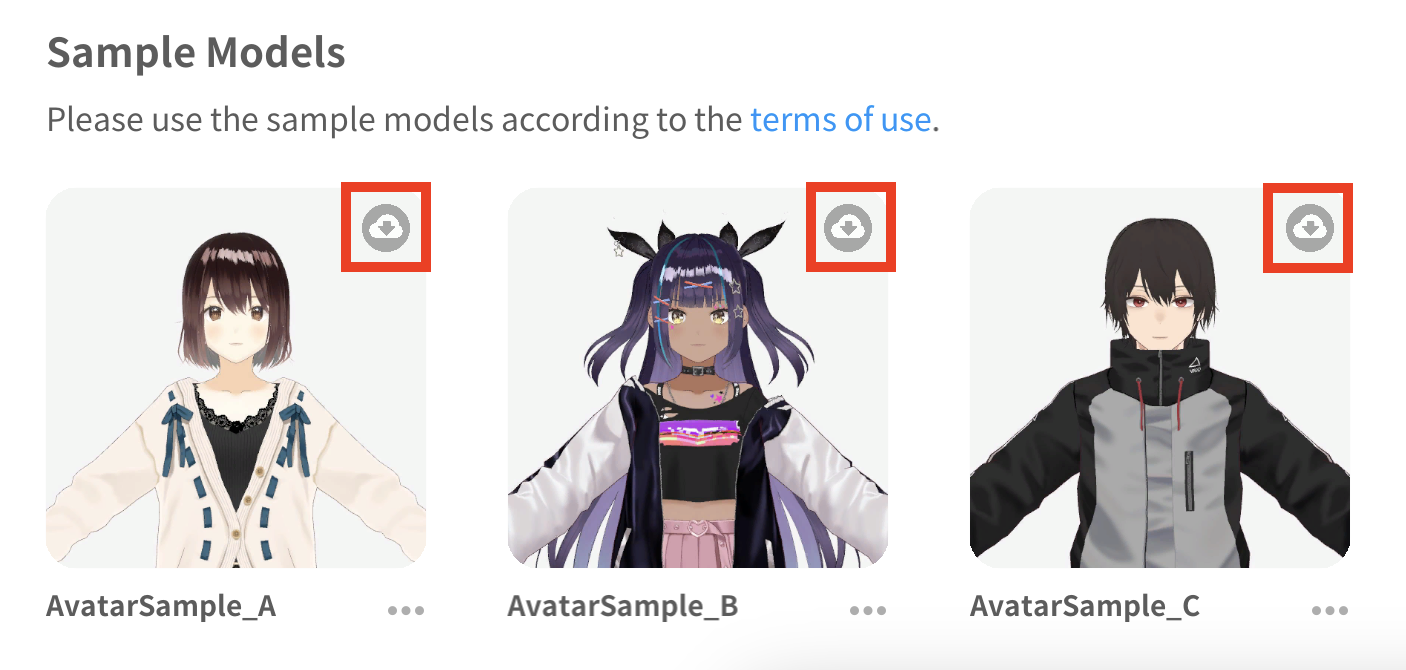The height and width of the screenshot is (670, 1406).
Task: Click the Sample Models heading
Action: [196, 53]
